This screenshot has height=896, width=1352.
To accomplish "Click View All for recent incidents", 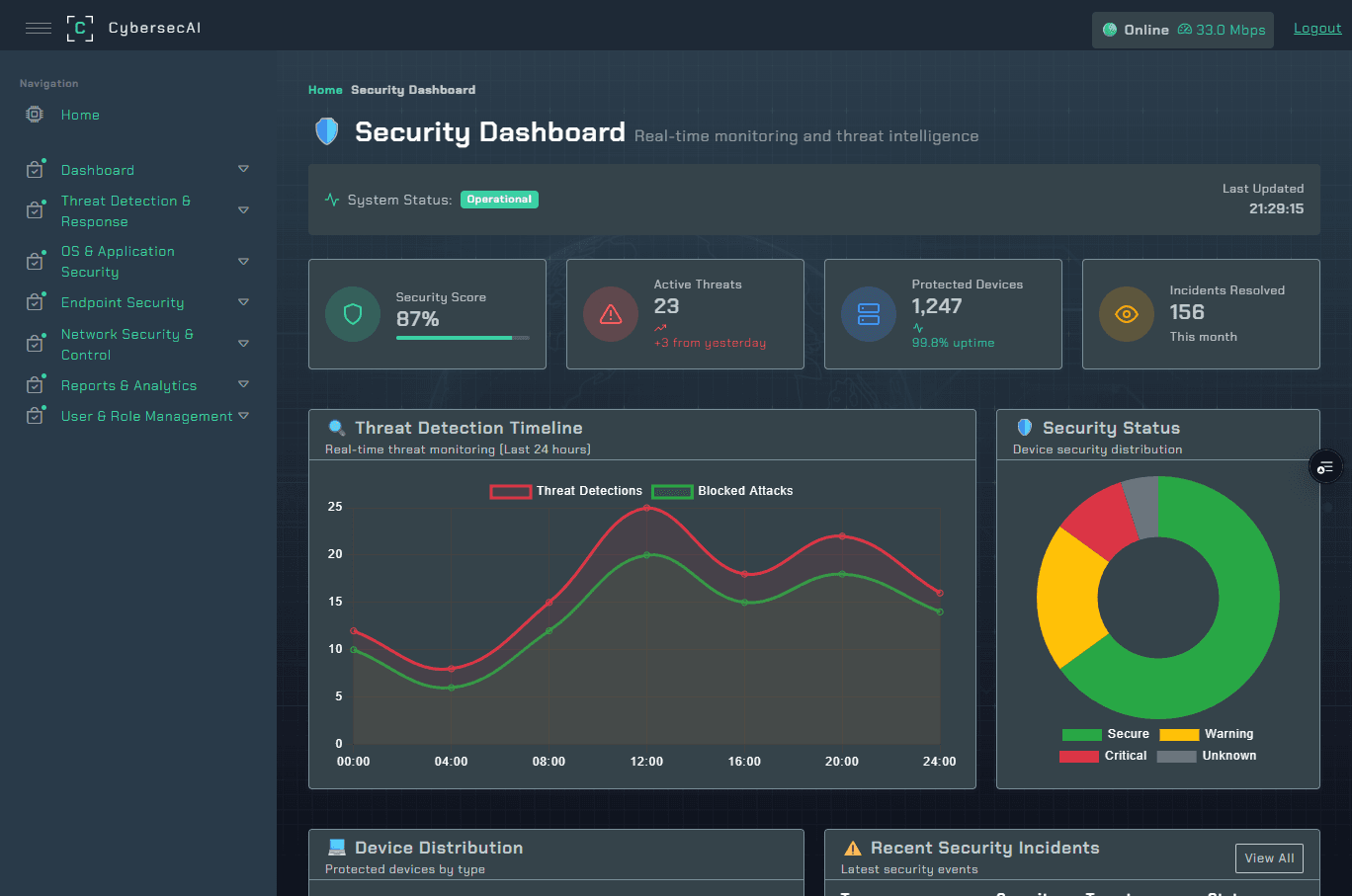I will (1269, 858).
